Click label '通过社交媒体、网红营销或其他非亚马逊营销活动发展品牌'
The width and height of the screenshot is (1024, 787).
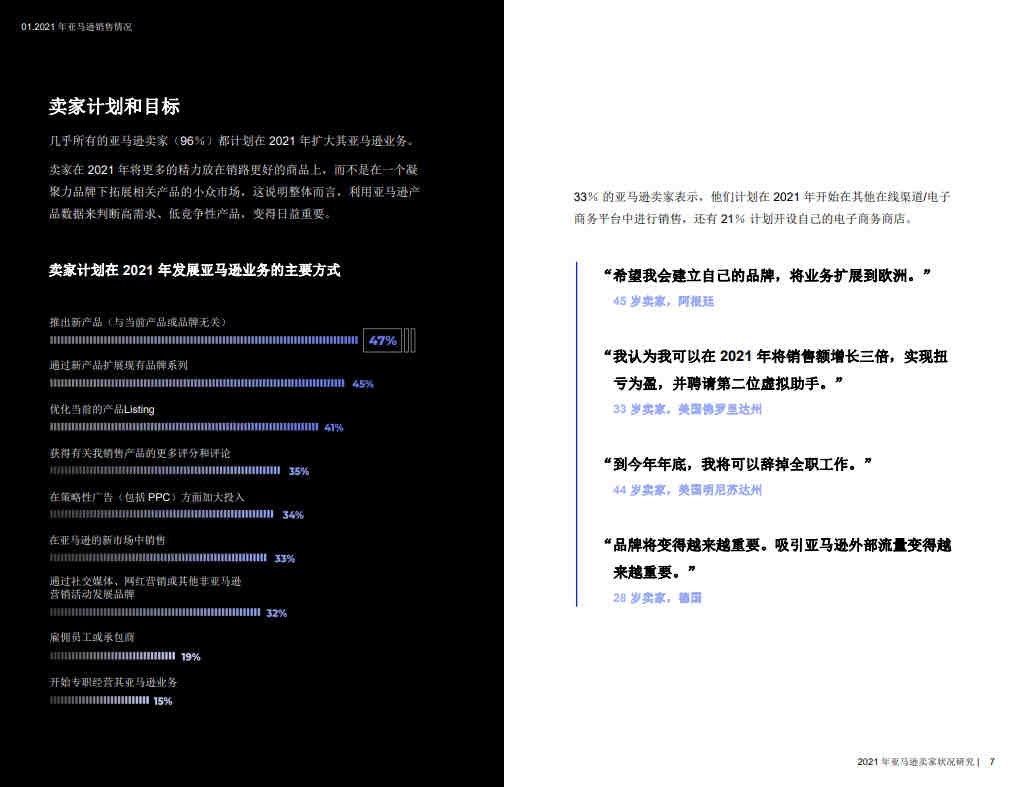[146, 588]
